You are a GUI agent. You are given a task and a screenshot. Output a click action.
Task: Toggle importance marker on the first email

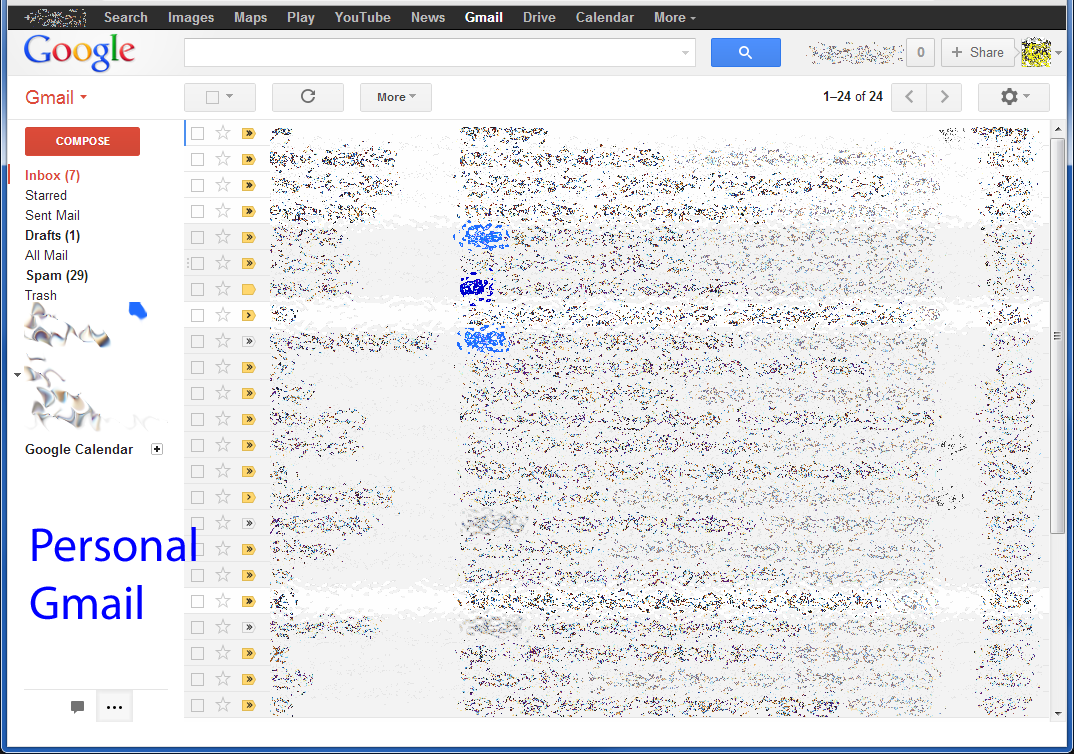pyautogui.click(x=249, y=134)
